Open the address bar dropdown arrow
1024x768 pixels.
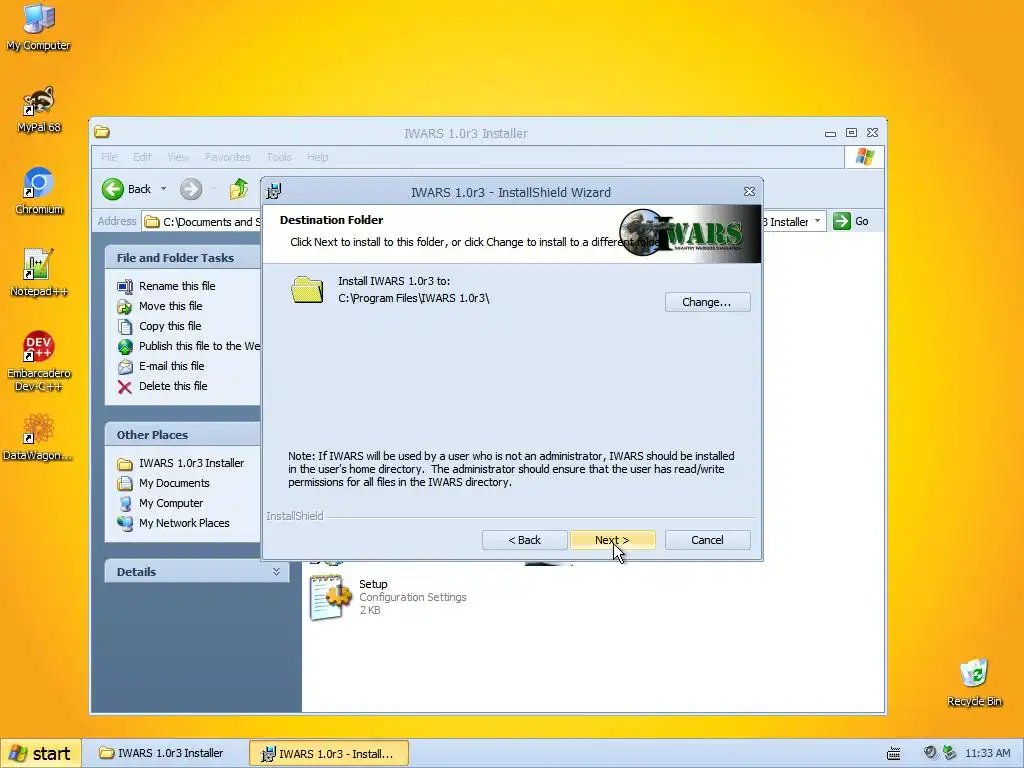(x=818, y=221)
